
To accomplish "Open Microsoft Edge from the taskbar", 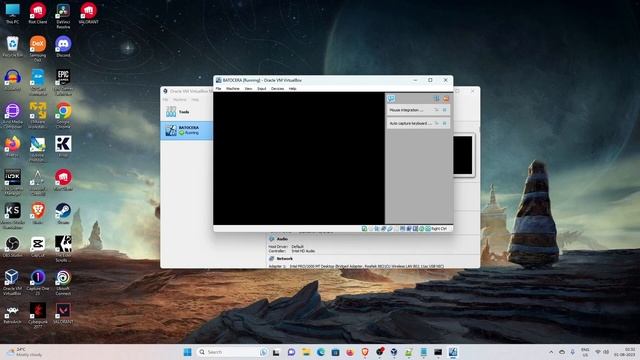I will point(321,352).
